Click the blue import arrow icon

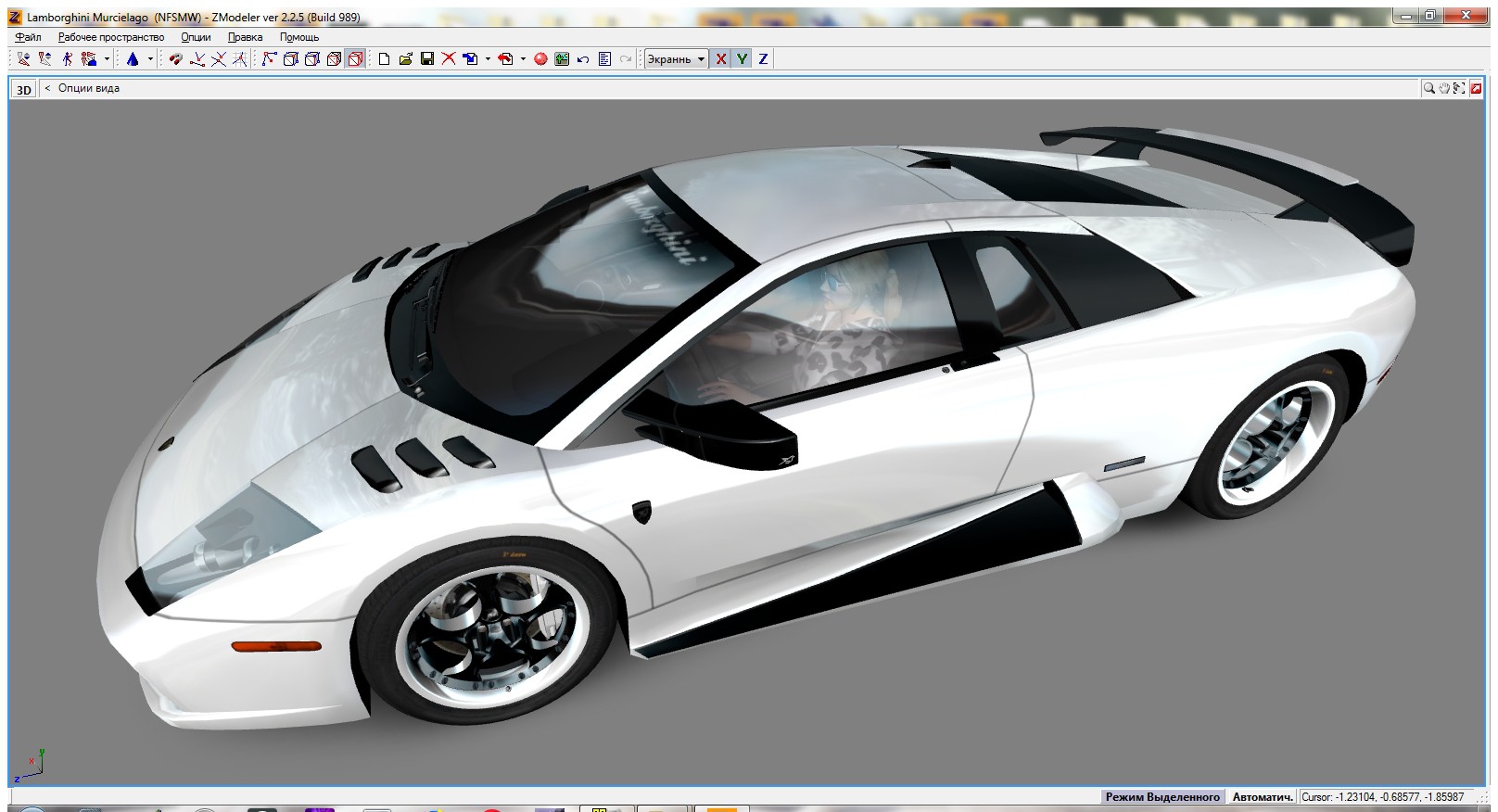(470, 58)
